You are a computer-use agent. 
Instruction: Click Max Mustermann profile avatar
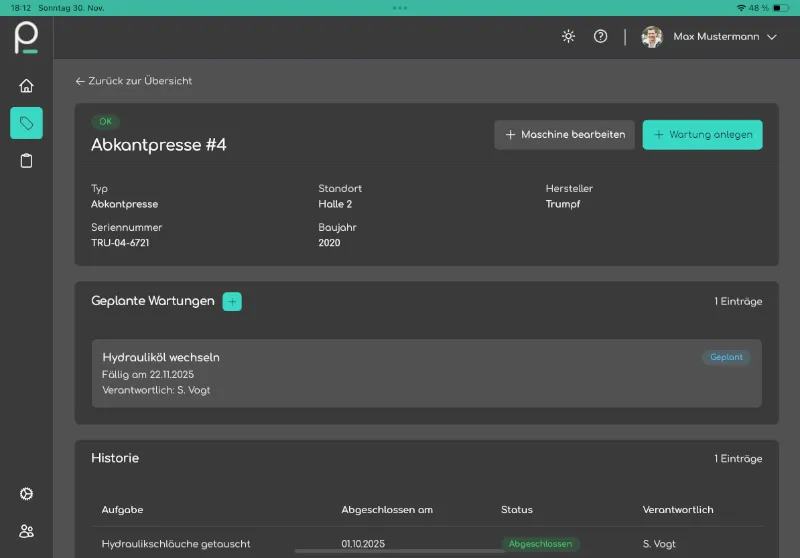652,37
